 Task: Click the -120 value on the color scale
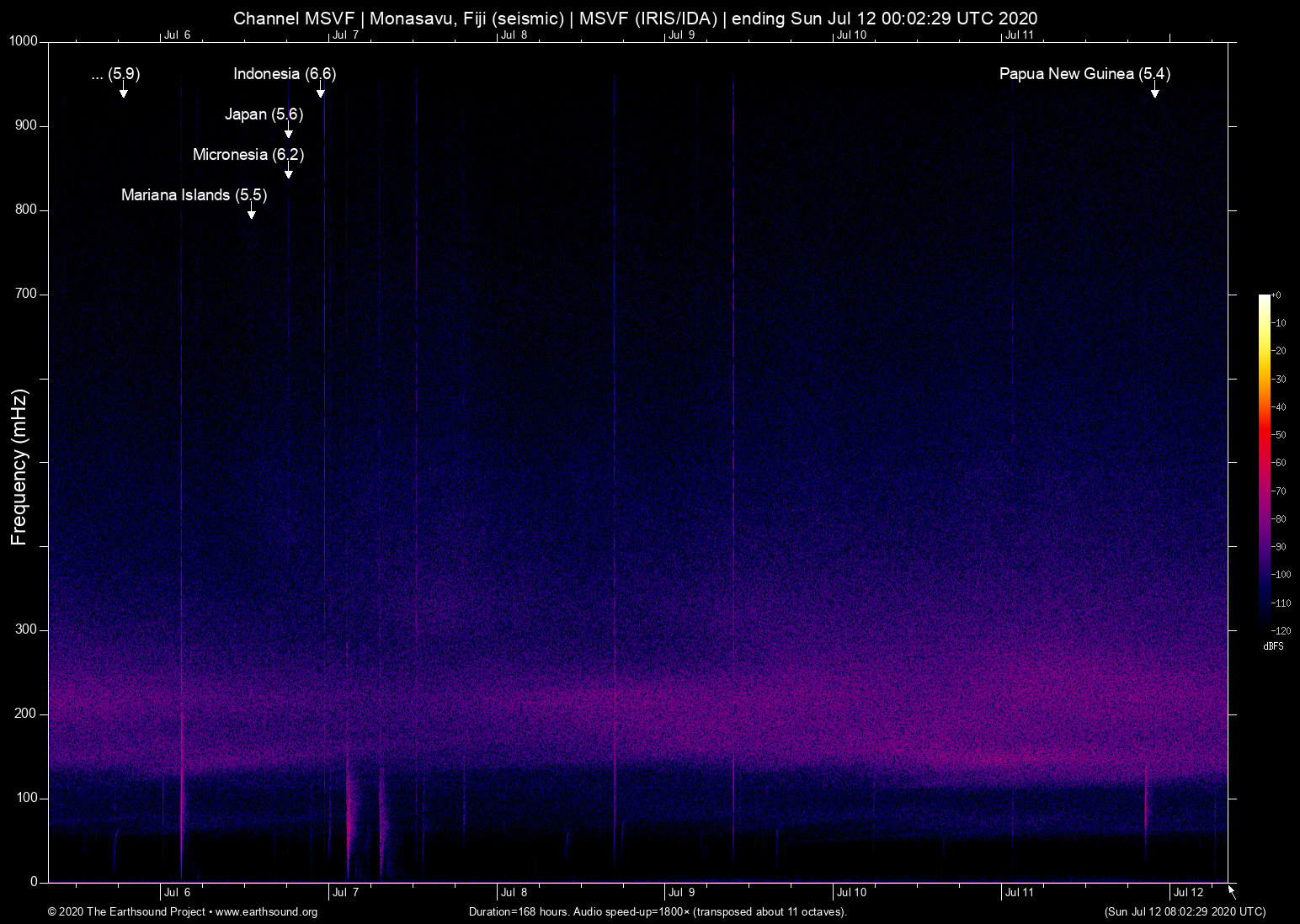(x=1281, y=630)
